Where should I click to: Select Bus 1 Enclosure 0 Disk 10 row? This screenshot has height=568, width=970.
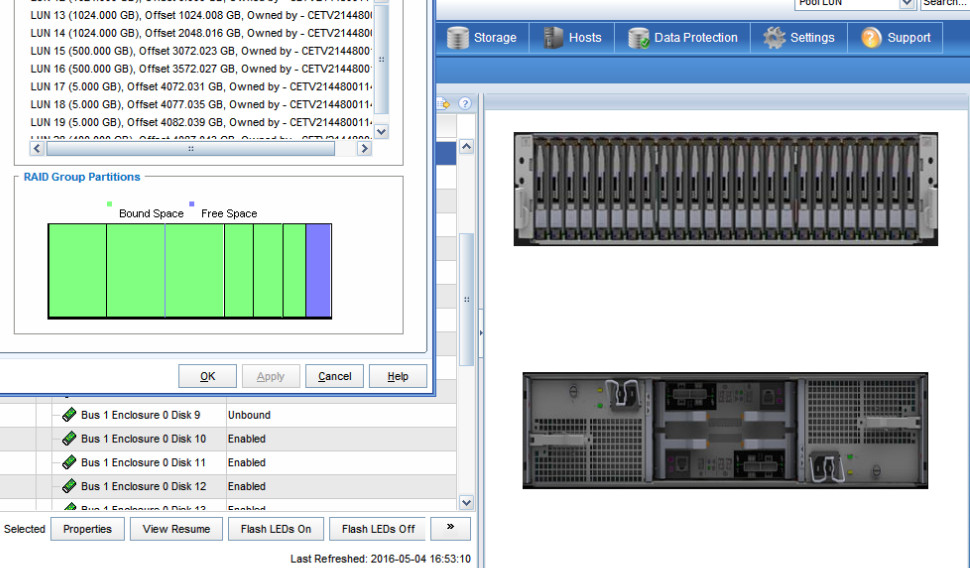[x=228, y=439]
